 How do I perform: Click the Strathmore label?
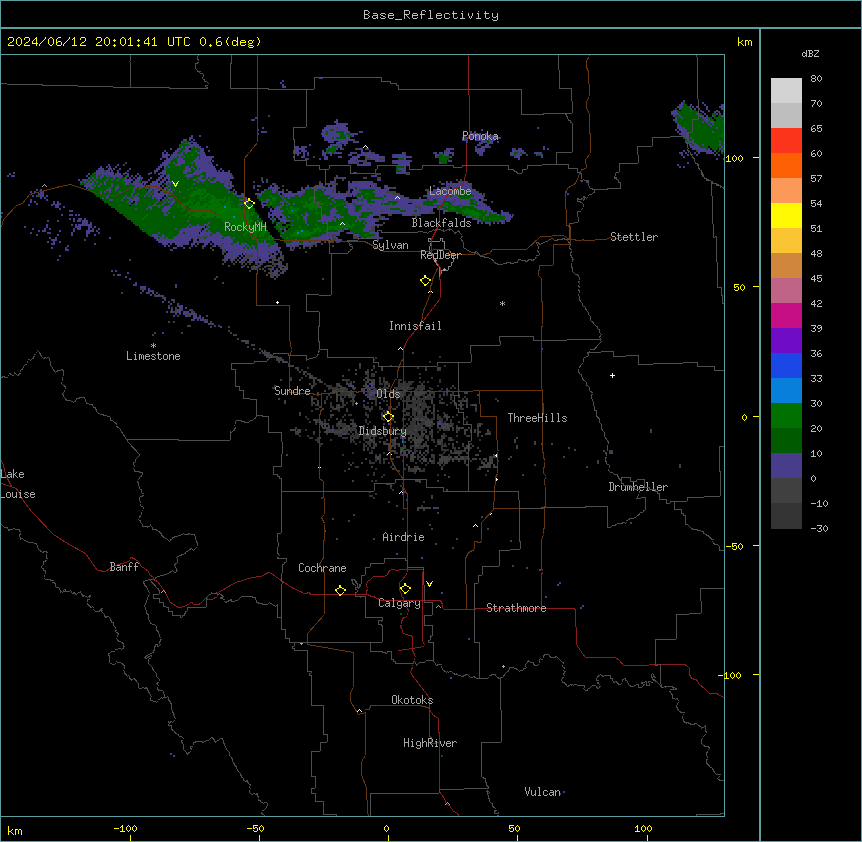click(x=516, y=608)
